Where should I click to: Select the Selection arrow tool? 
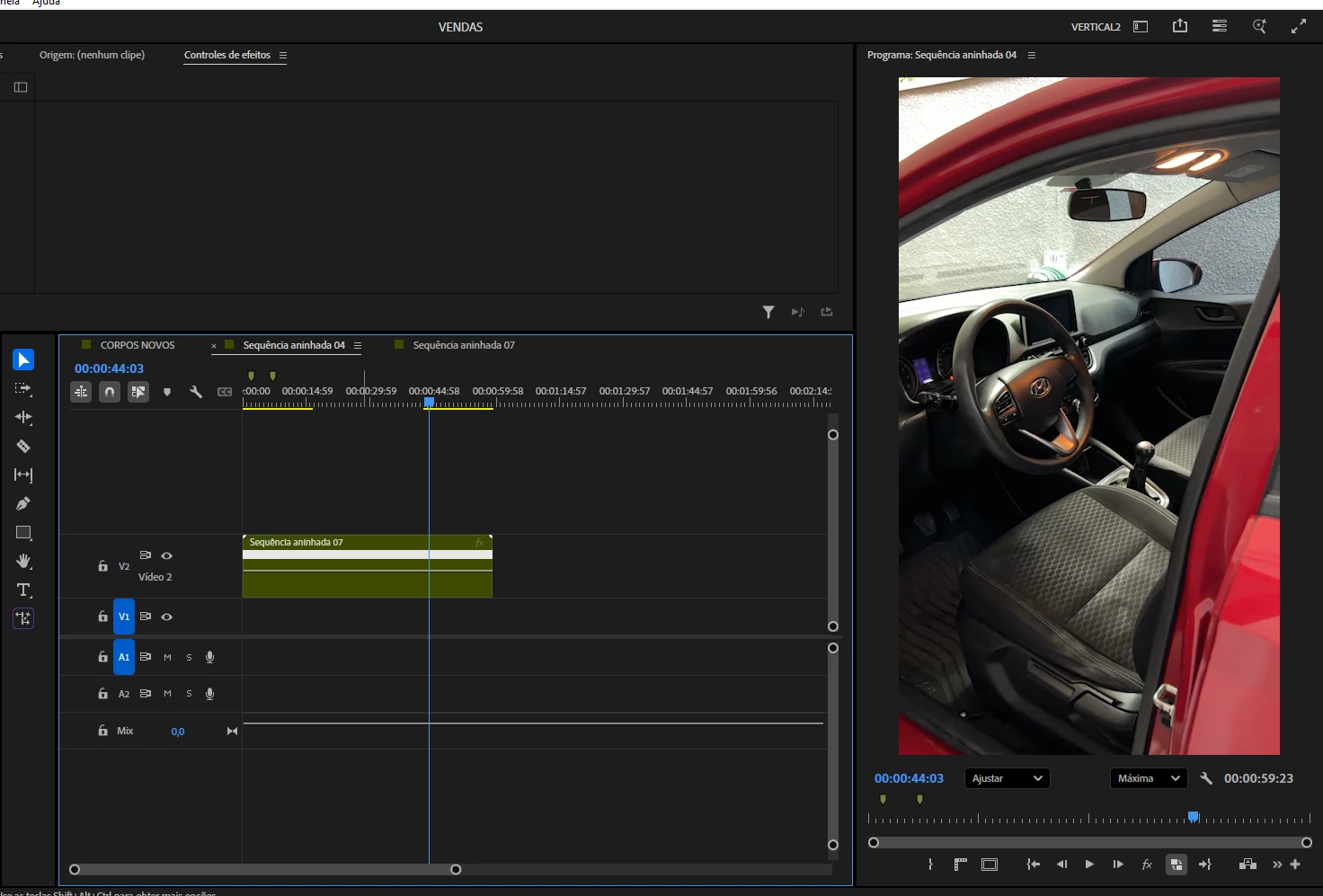tap(23, 359)
